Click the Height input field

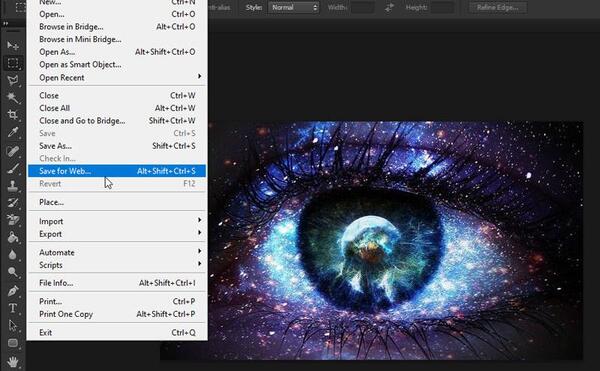coord(442,7)
